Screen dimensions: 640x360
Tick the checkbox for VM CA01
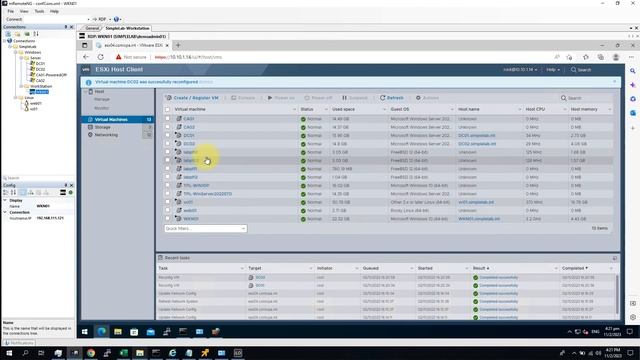coord(167,118)
